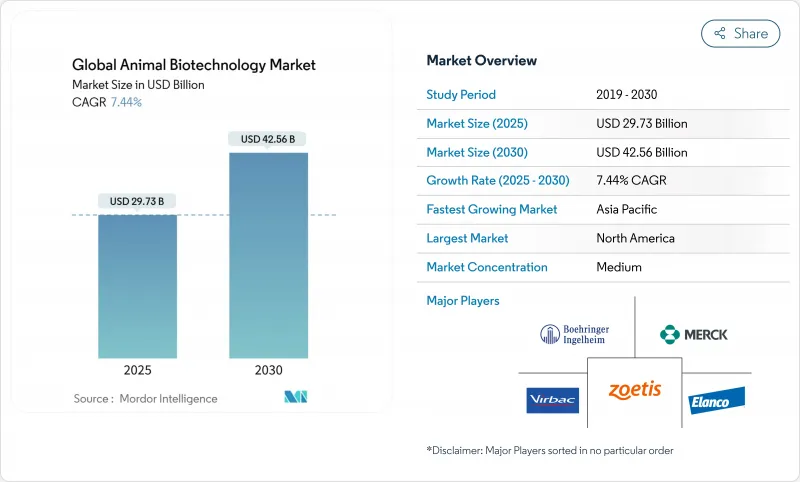Click the Growth Rate (2025 - 2030) row
The image size is (800, 482).
click(x=605, y=181)
